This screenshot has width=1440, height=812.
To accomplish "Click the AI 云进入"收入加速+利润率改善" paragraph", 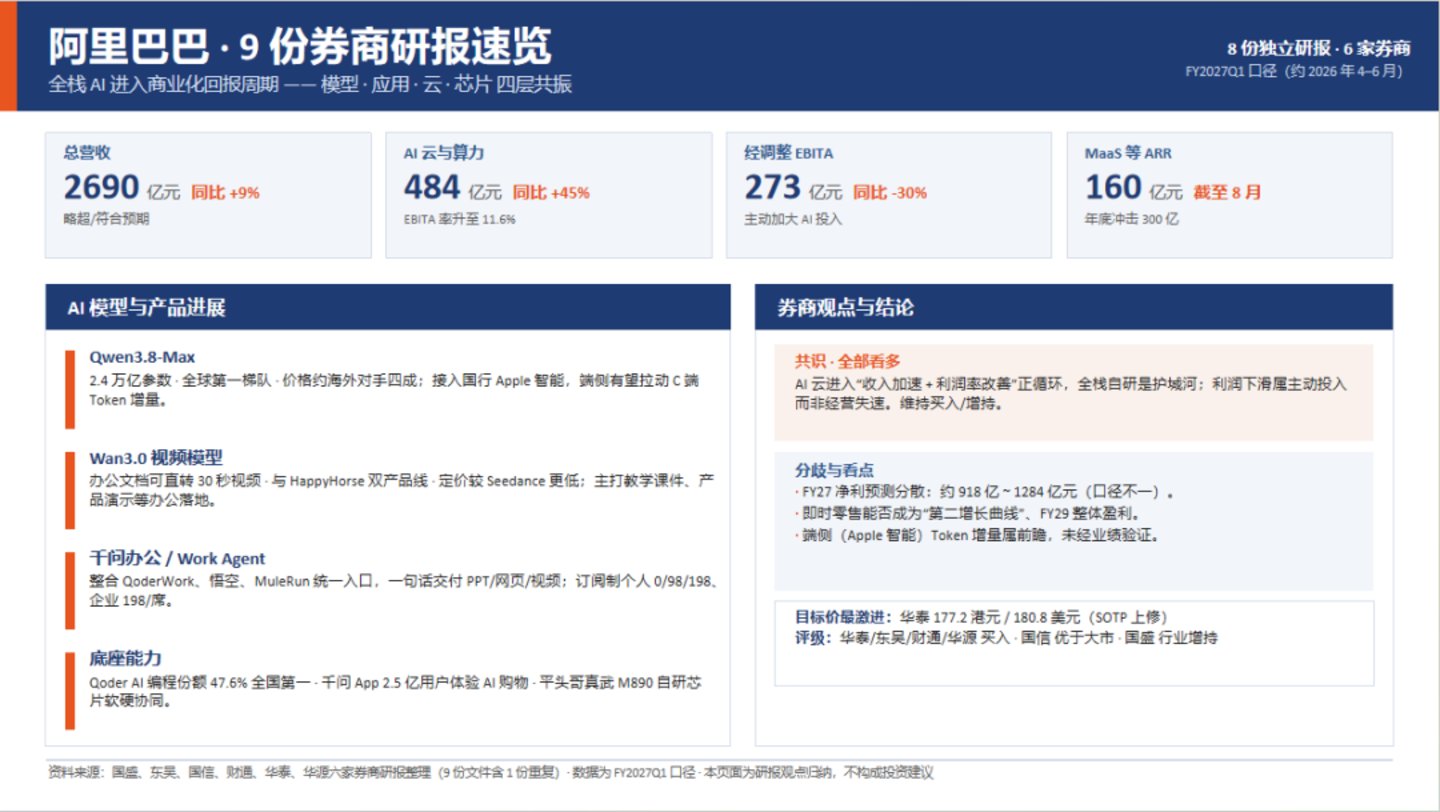I will point(1071,394).
